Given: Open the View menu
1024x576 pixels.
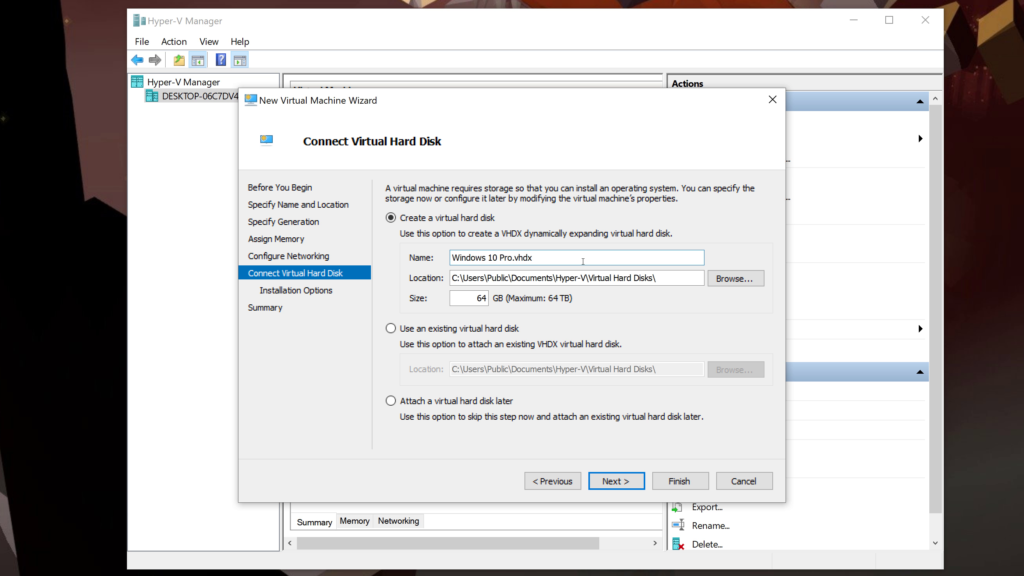Looking at the screenshot, I should click(x=209, y=42).
